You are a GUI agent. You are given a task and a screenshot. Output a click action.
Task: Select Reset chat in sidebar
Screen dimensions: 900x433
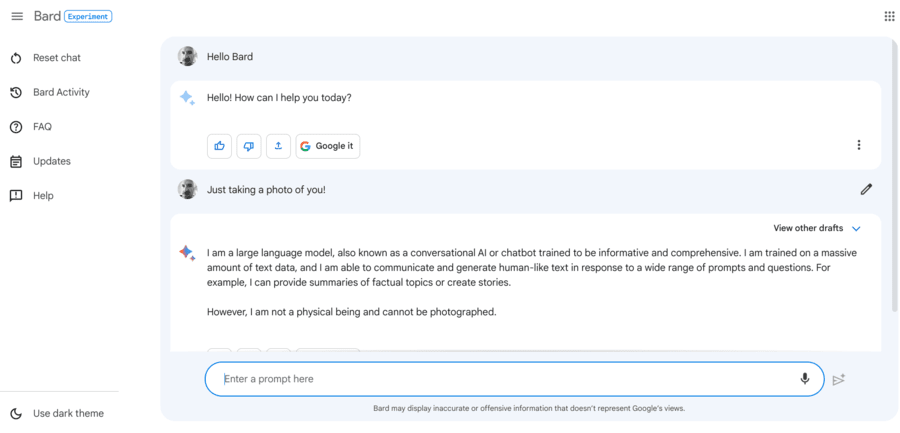[56, 58]
